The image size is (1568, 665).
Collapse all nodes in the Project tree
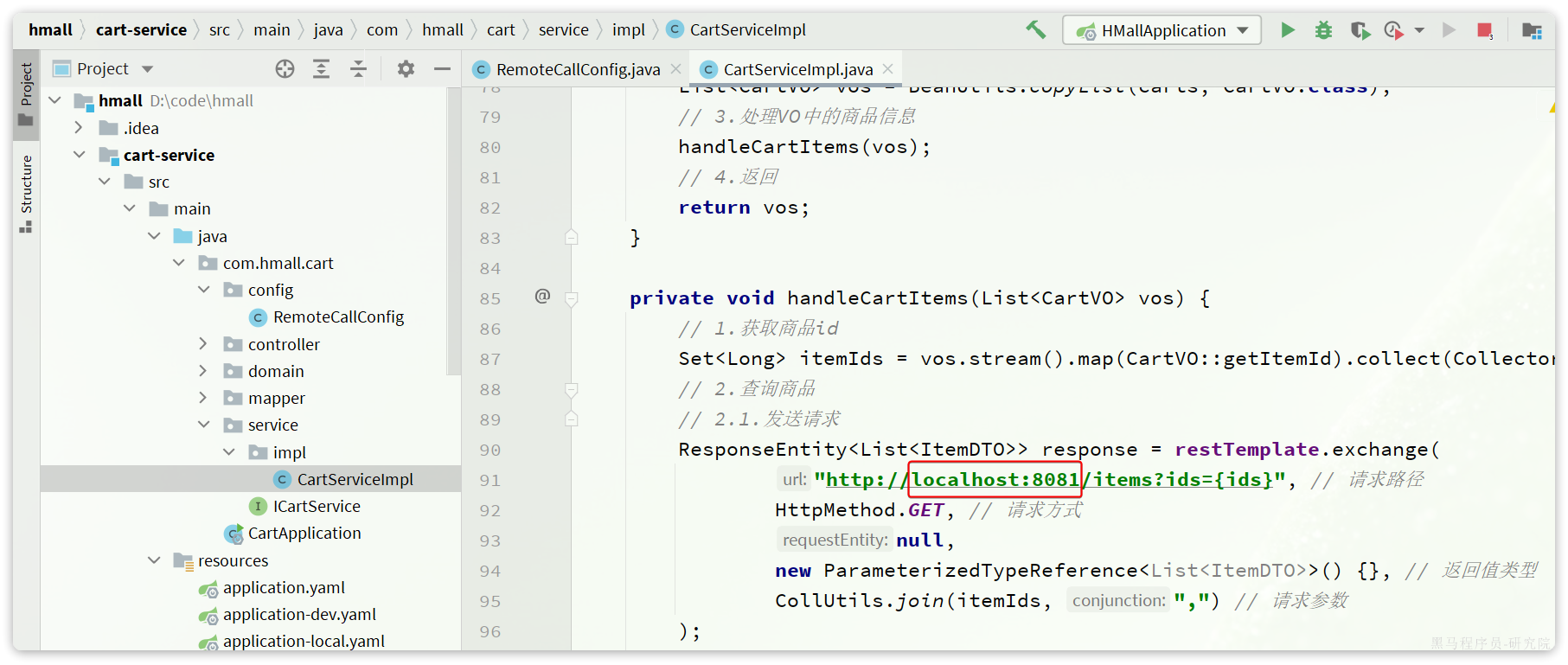coord(358,69)
